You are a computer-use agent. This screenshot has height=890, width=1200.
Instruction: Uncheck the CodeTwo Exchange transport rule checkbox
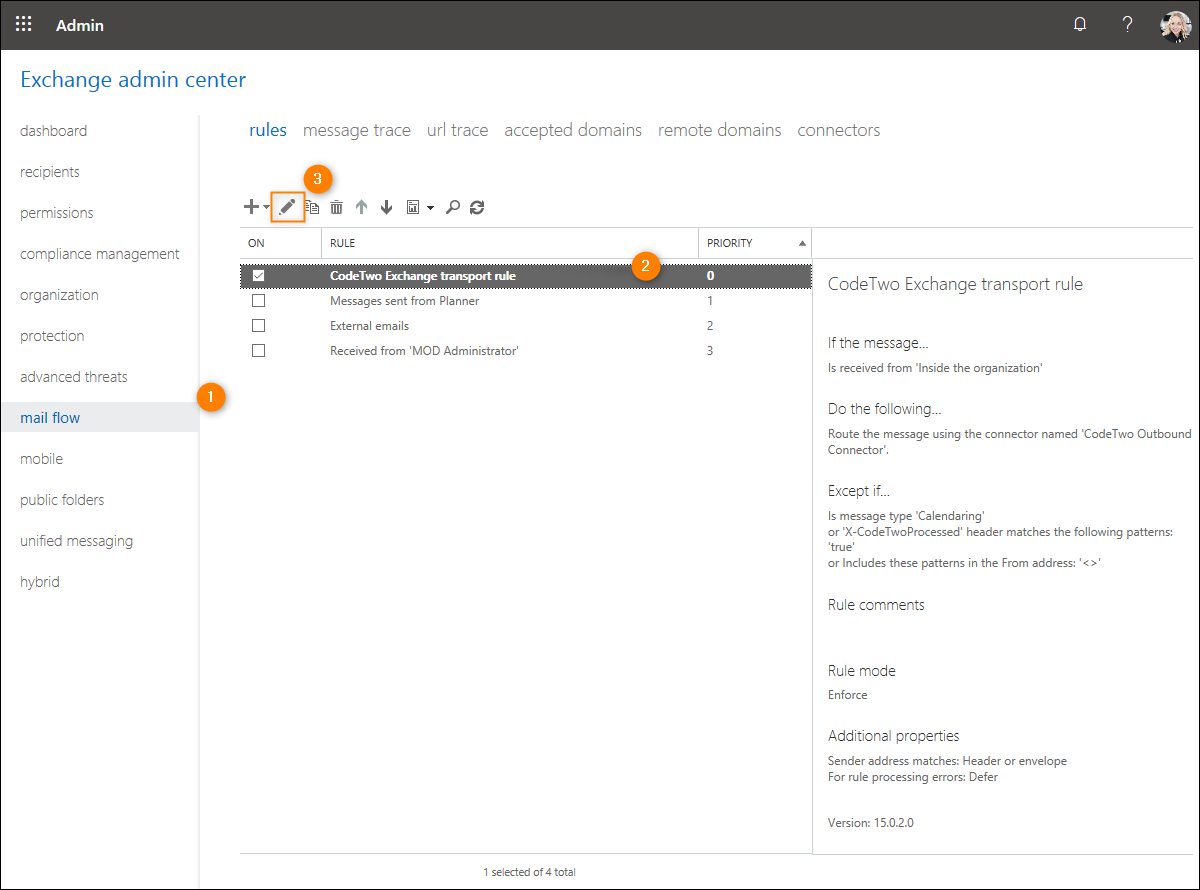point(258,275)
